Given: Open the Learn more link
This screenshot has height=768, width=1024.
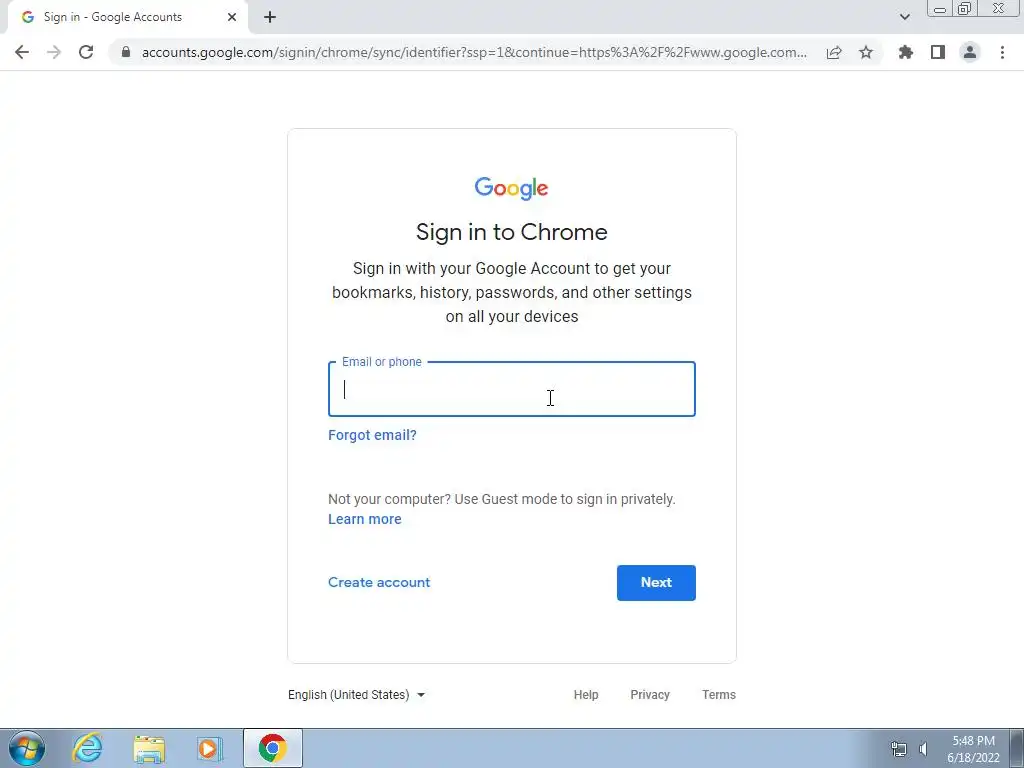Looking at the screenshot, I should point(364,519).
